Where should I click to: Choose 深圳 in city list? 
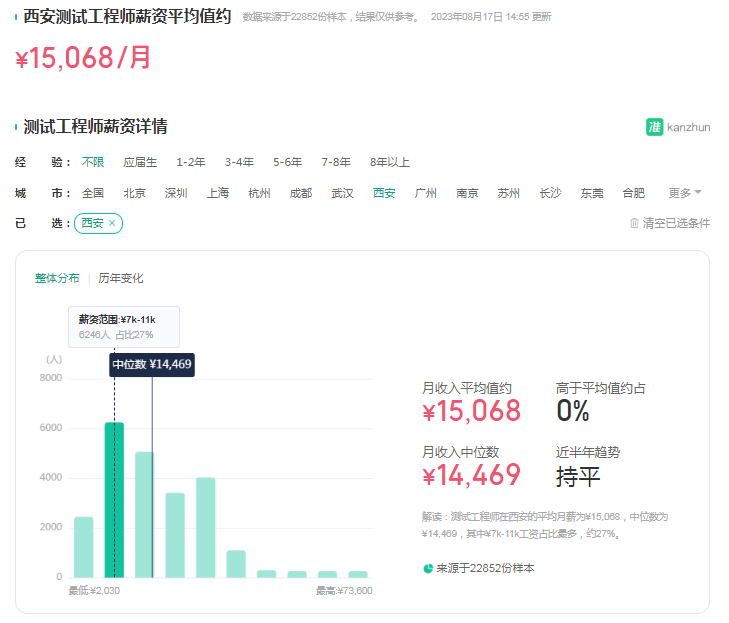coord(176,192)
